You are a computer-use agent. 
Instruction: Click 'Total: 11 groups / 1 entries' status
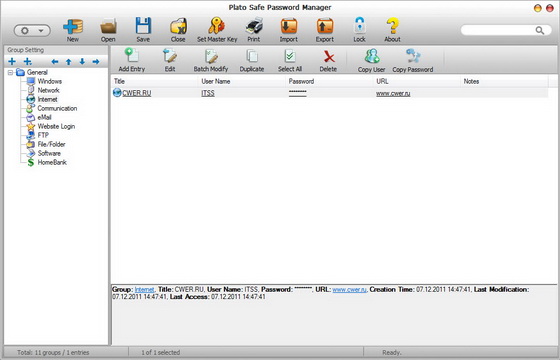coord(53,352)
